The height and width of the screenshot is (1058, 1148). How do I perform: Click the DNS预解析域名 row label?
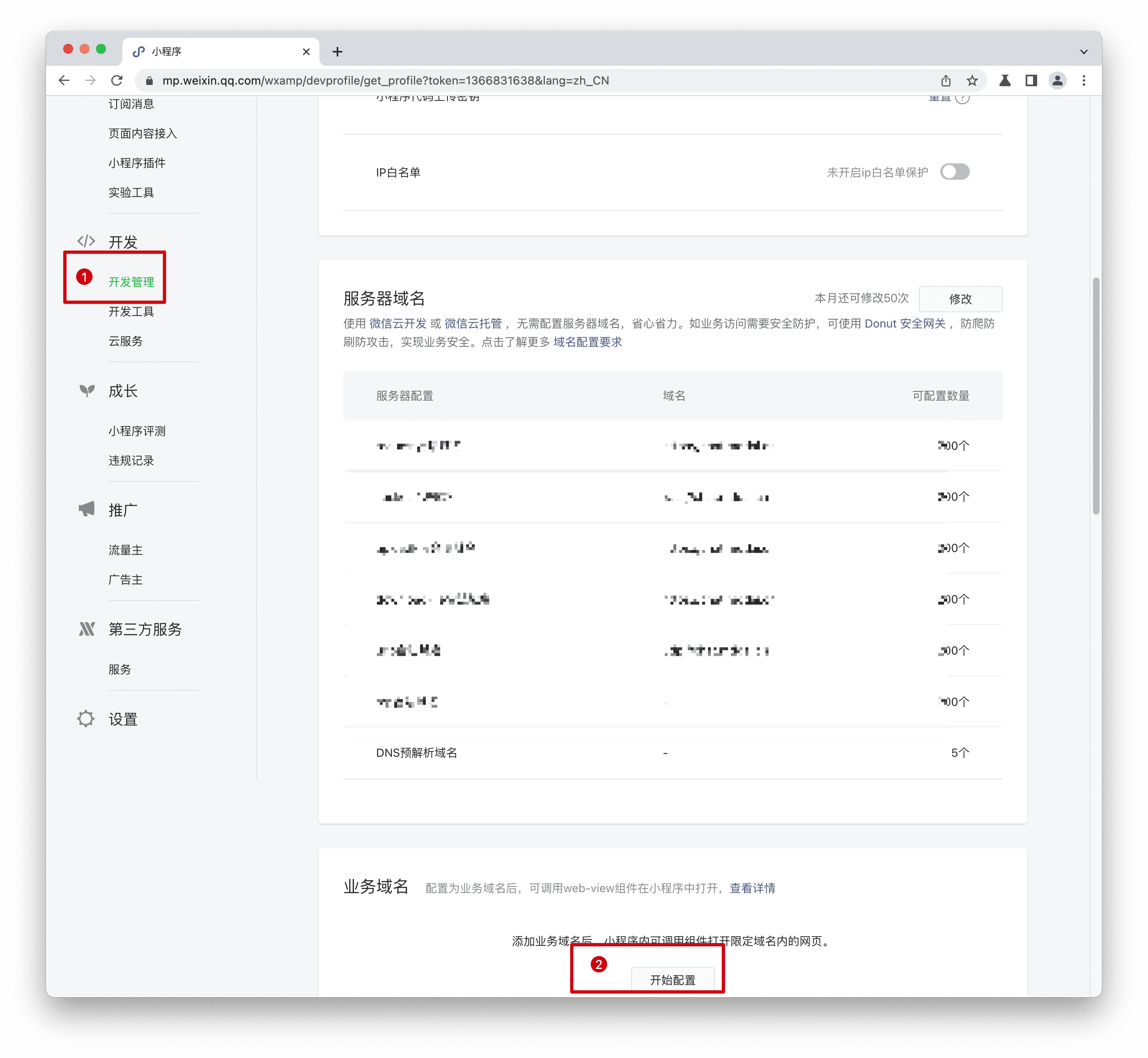416,752
